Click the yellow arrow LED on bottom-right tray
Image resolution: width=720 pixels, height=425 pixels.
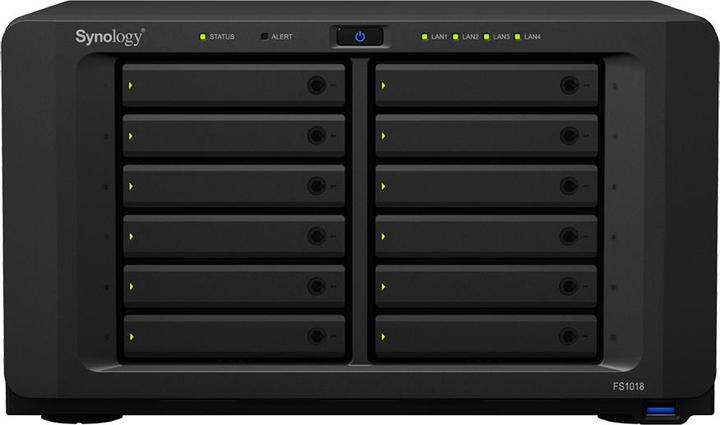pos(383,337)
